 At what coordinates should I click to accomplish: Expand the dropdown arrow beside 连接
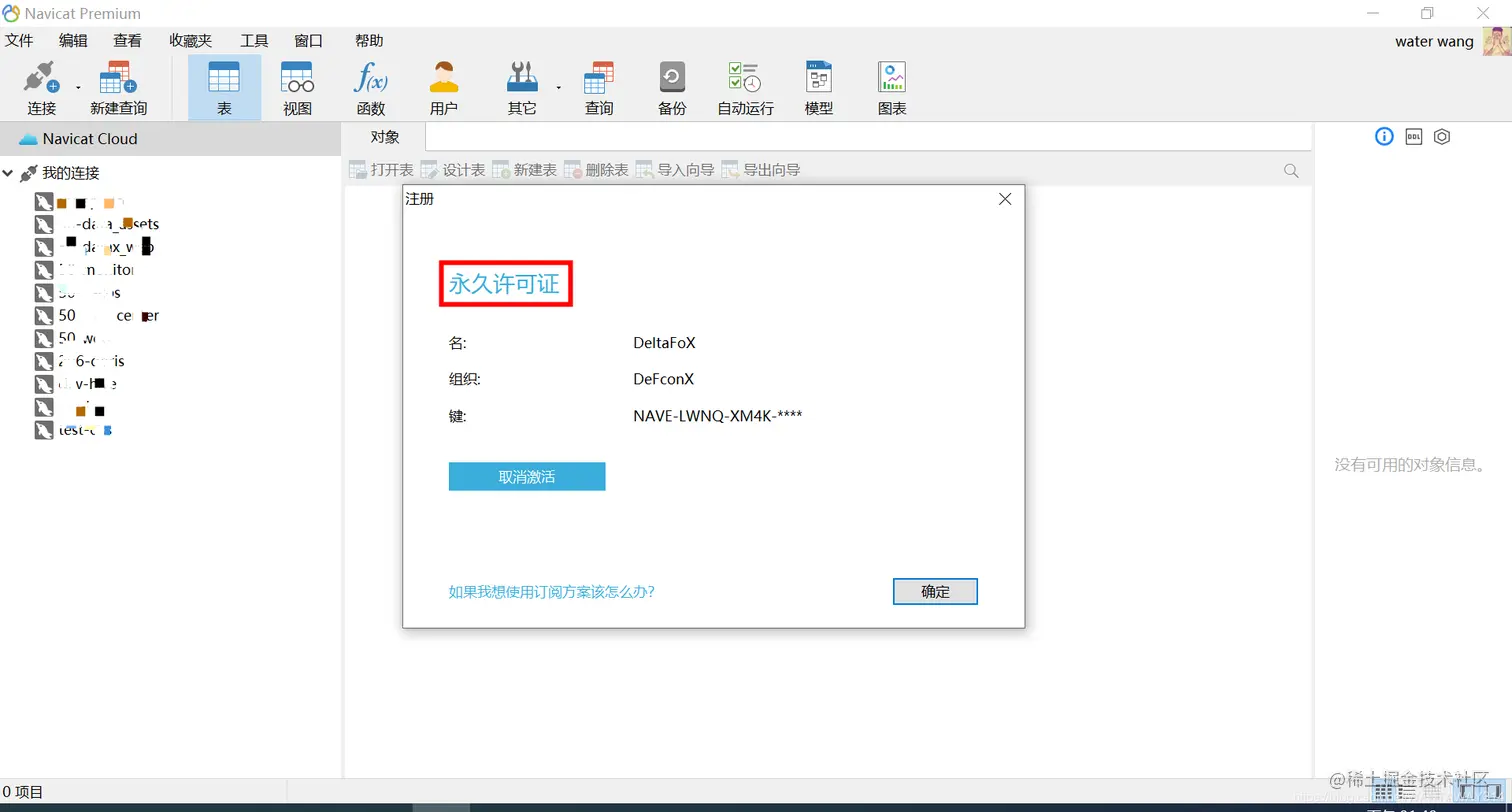(78, 88)
